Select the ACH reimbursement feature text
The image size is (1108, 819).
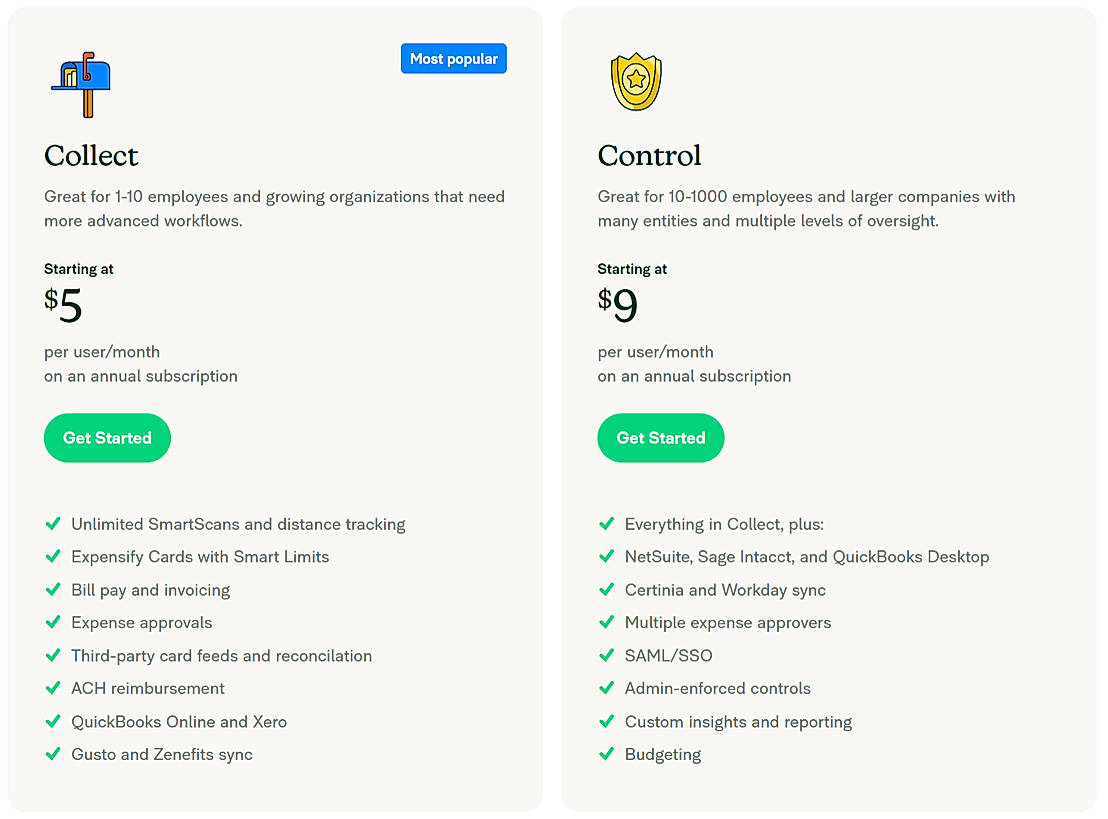coord(148,688)
